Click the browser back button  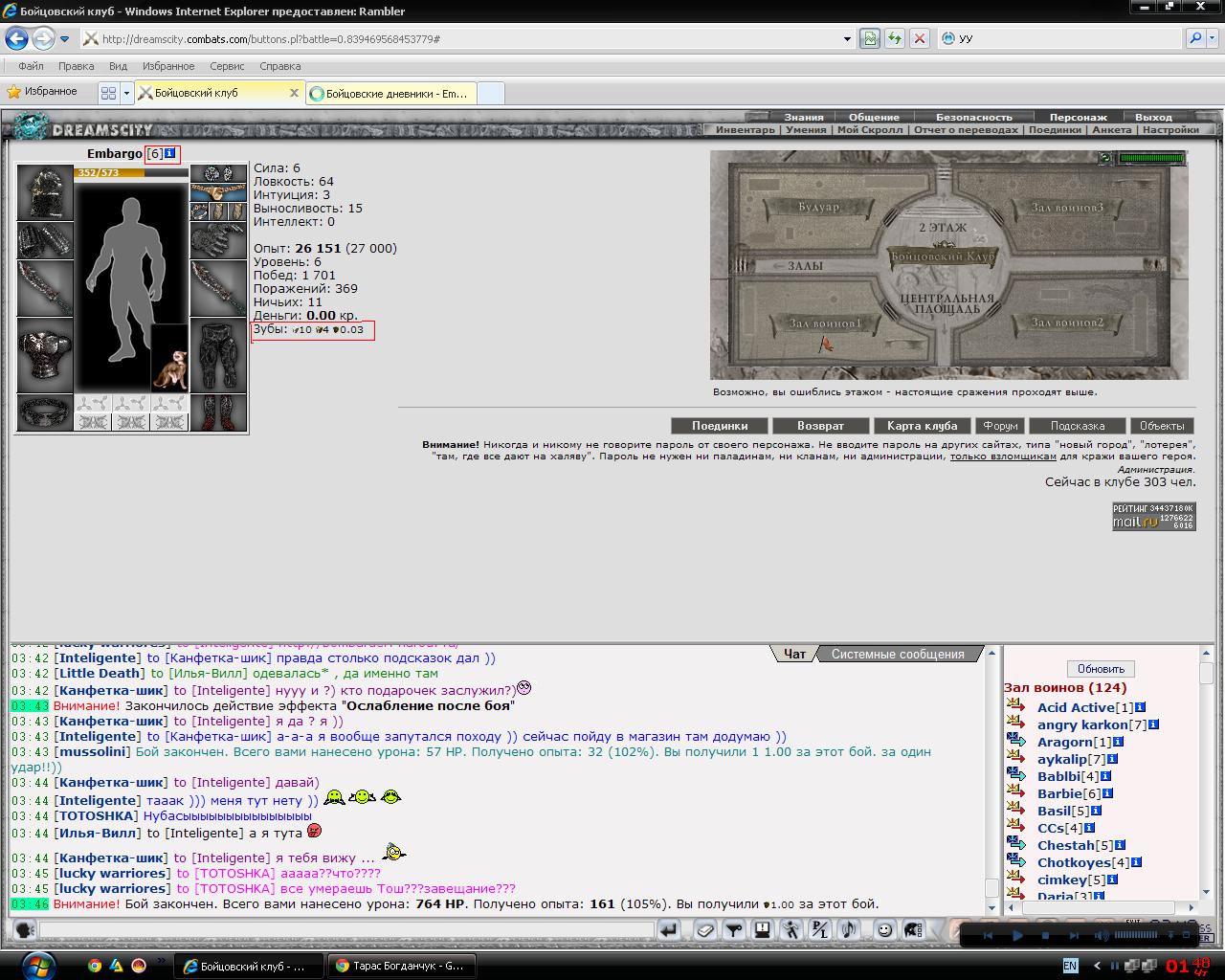[16, 38]
